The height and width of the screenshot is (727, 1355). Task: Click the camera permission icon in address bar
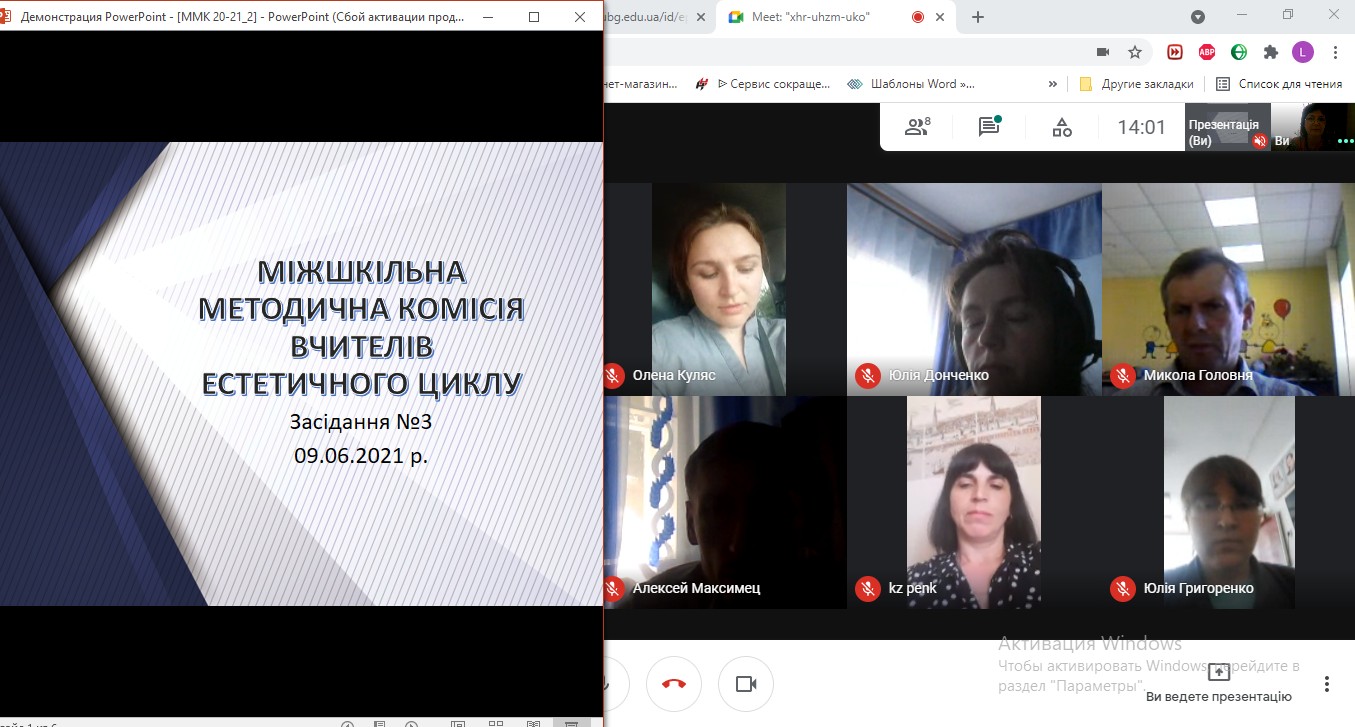pos(1103,52)
